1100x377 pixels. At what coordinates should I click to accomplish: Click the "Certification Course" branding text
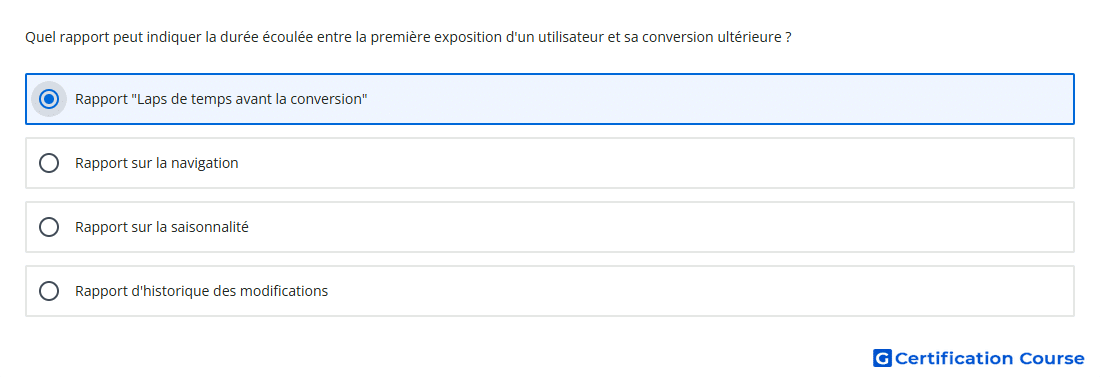[989, 358]
